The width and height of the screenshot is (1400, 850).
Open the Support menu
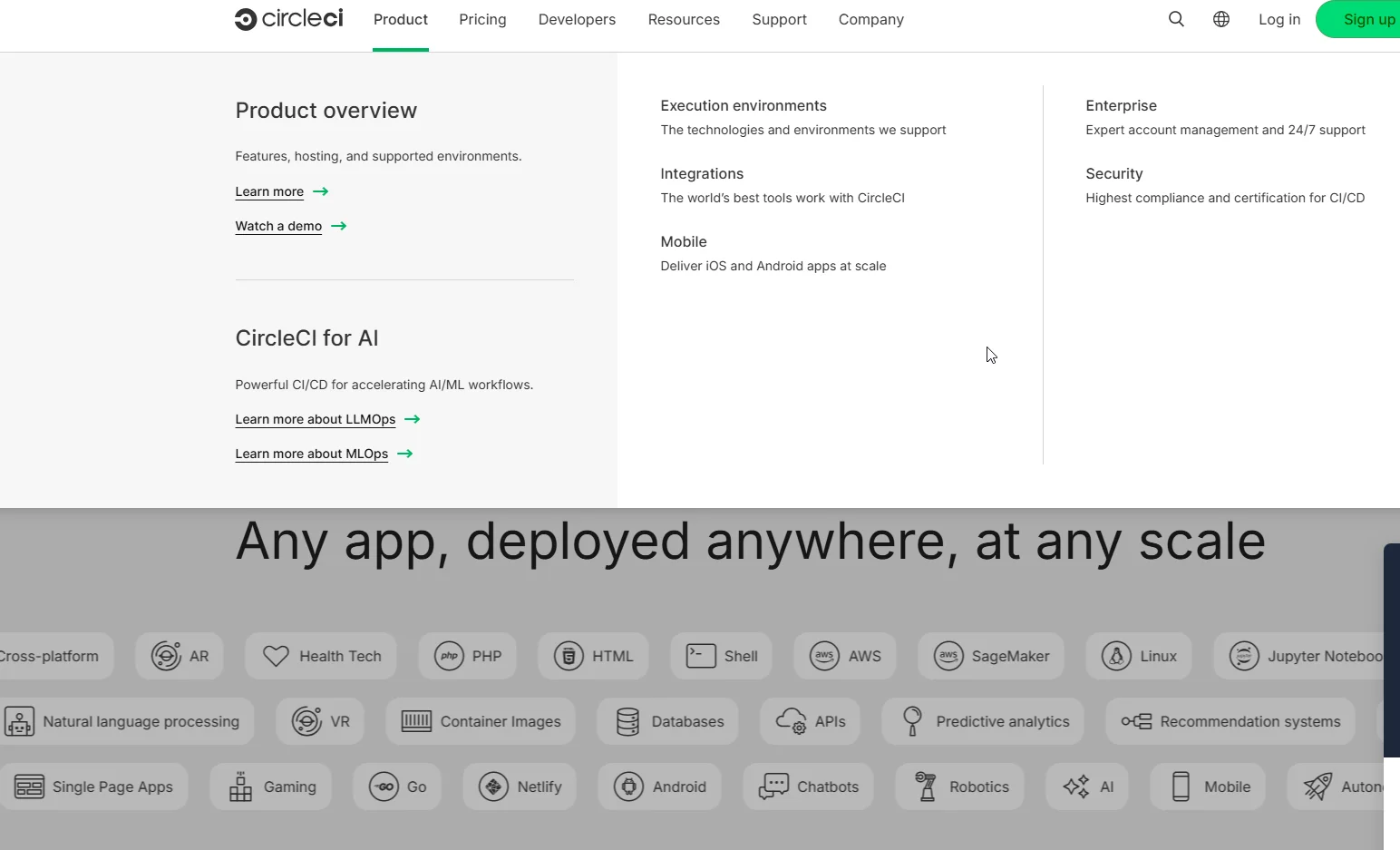point(779,19)
